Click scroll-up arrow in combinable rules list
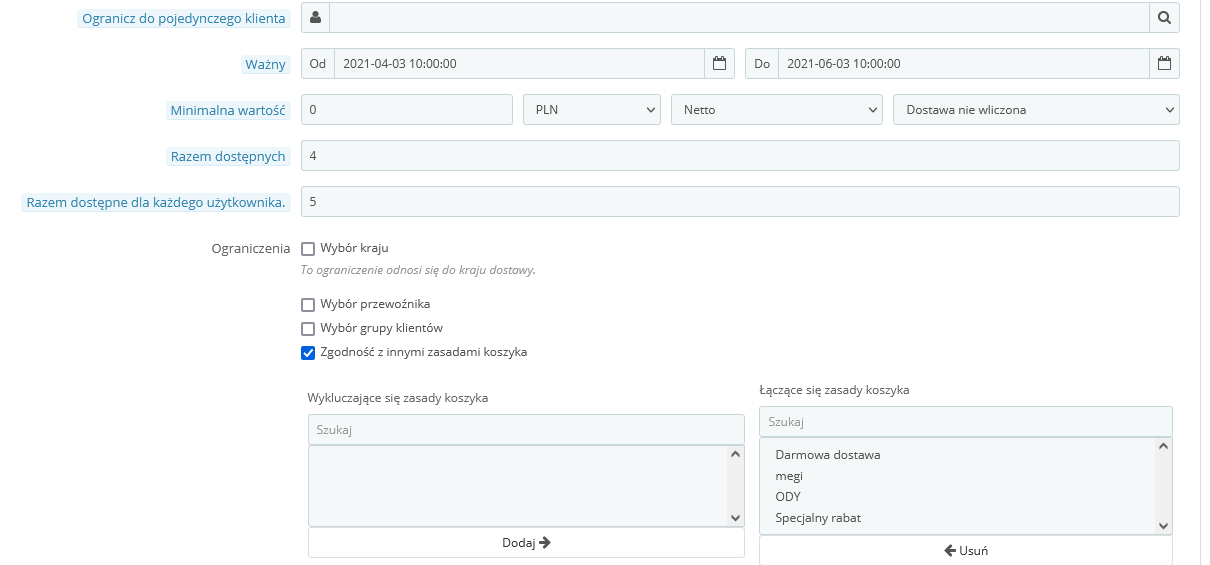This screenshot has height=565, width=1210. coord(1164,446)
